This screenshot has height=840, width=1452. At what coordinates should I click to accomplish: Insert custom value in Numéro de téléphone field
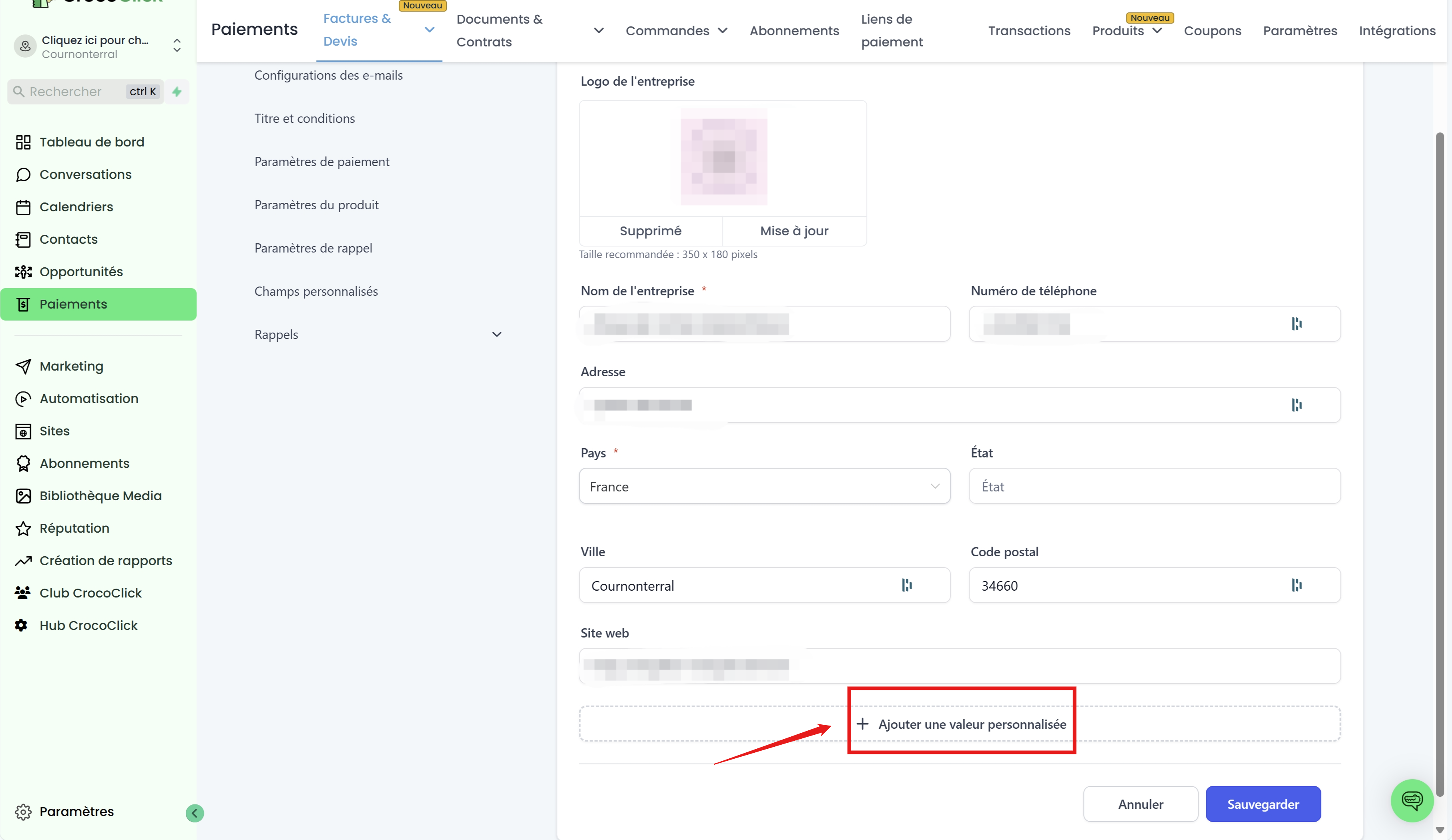[x=1296, y=324]
